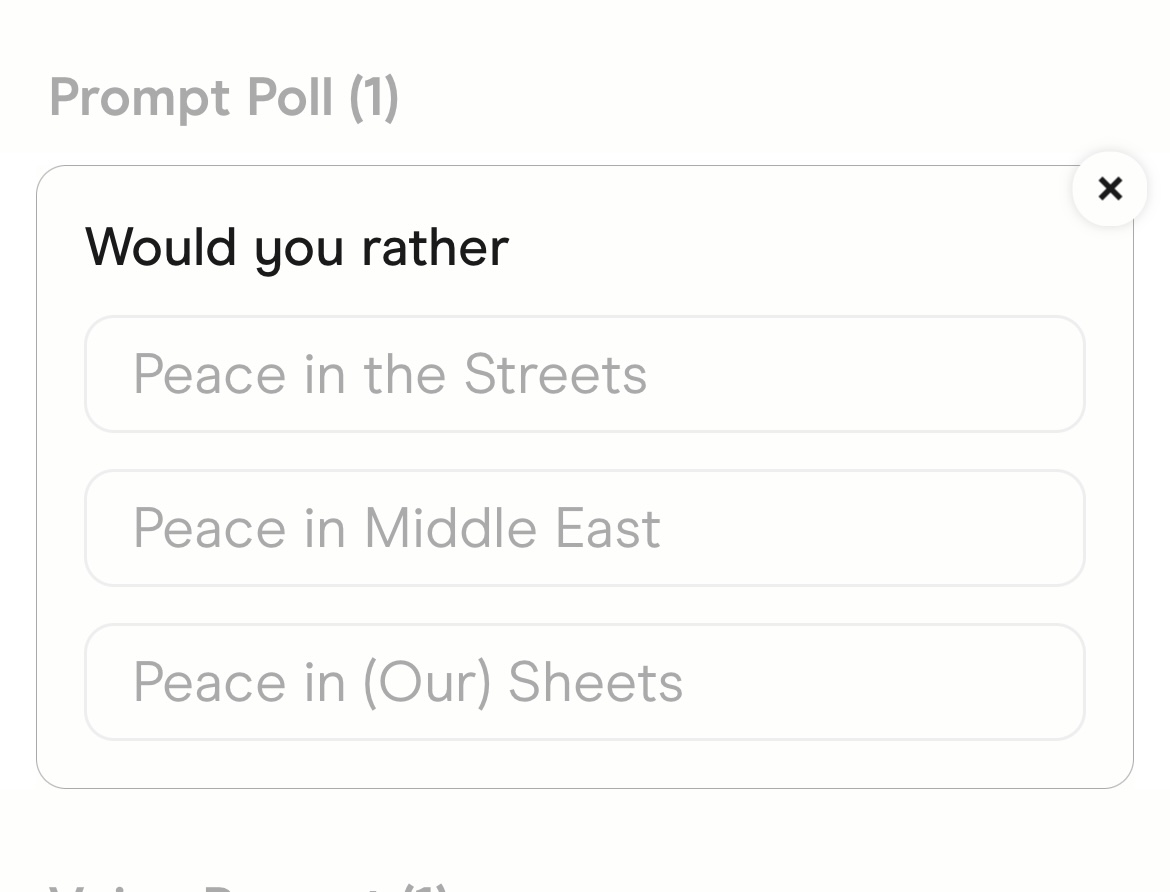Click the partially visible Voice Prompt heading

250,884
